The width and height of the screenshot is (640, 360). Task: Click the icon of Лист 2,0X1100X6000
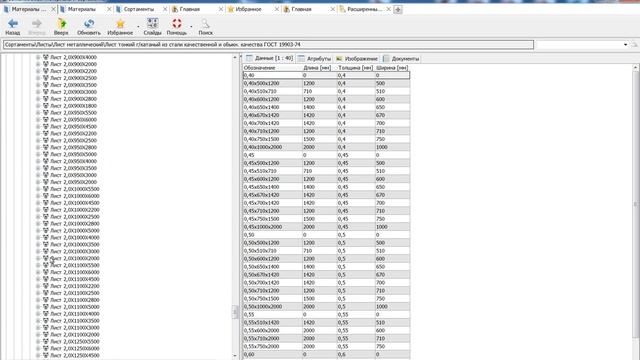[x=46, y=272]
